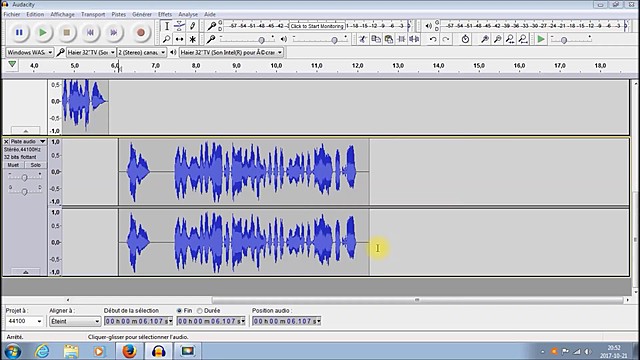Skip to end of the project

(114, 32)
